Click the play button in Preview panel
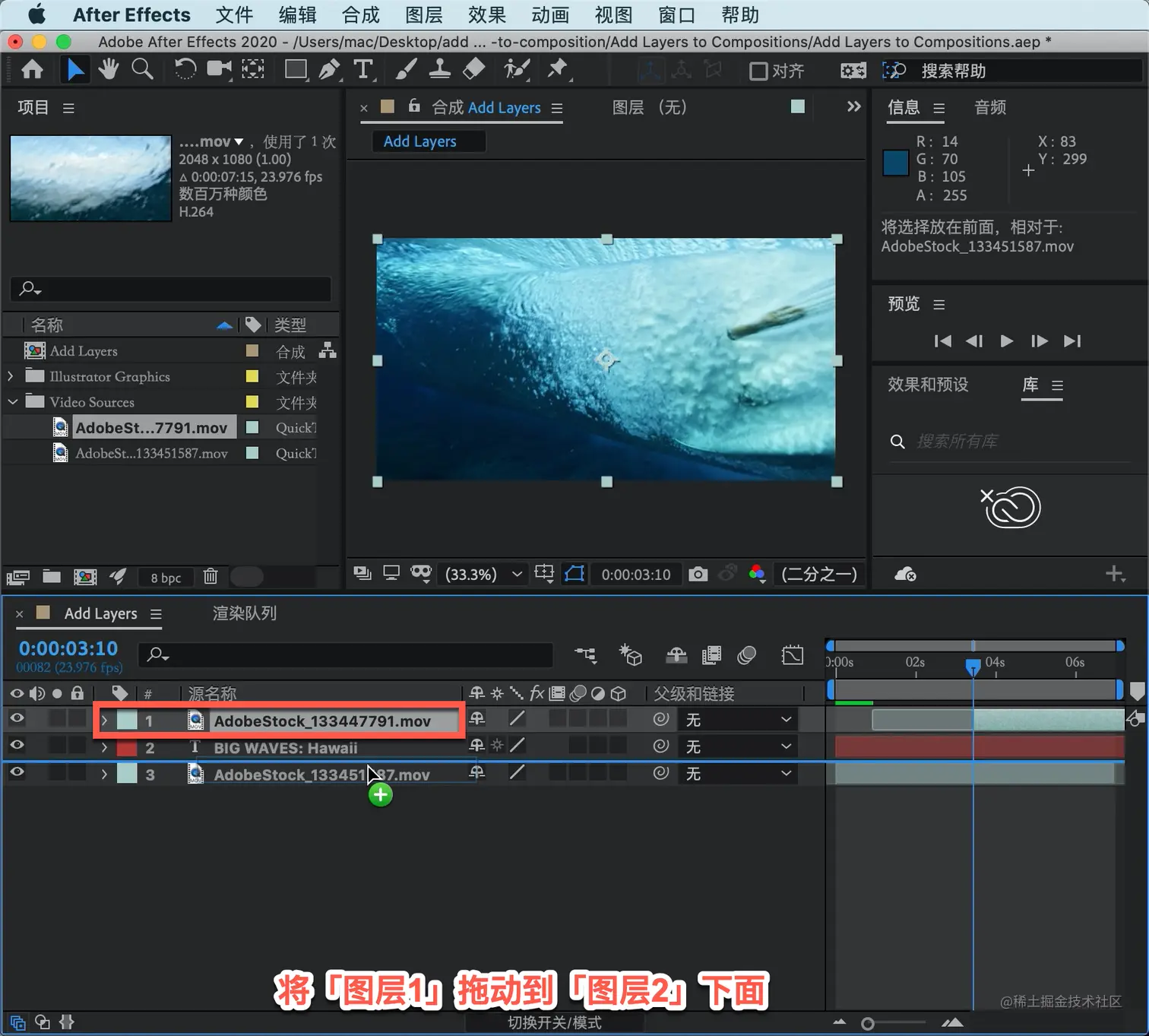 (1006, 341)
